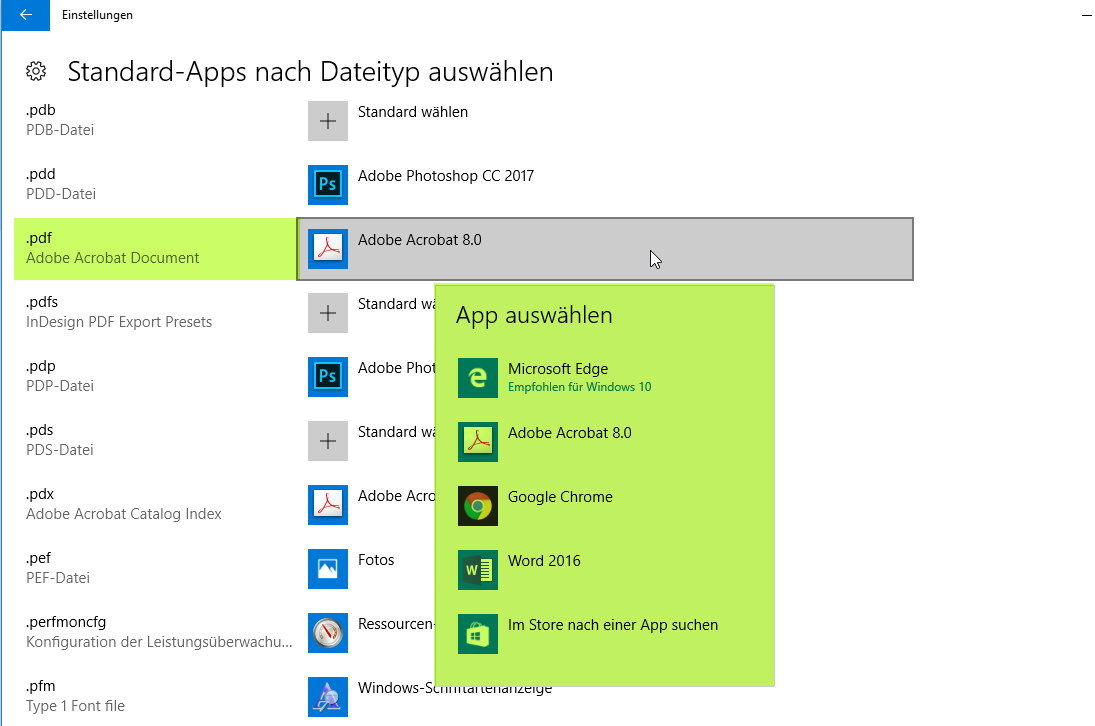Click the settings gear icon beside the title

click(36, 71)
